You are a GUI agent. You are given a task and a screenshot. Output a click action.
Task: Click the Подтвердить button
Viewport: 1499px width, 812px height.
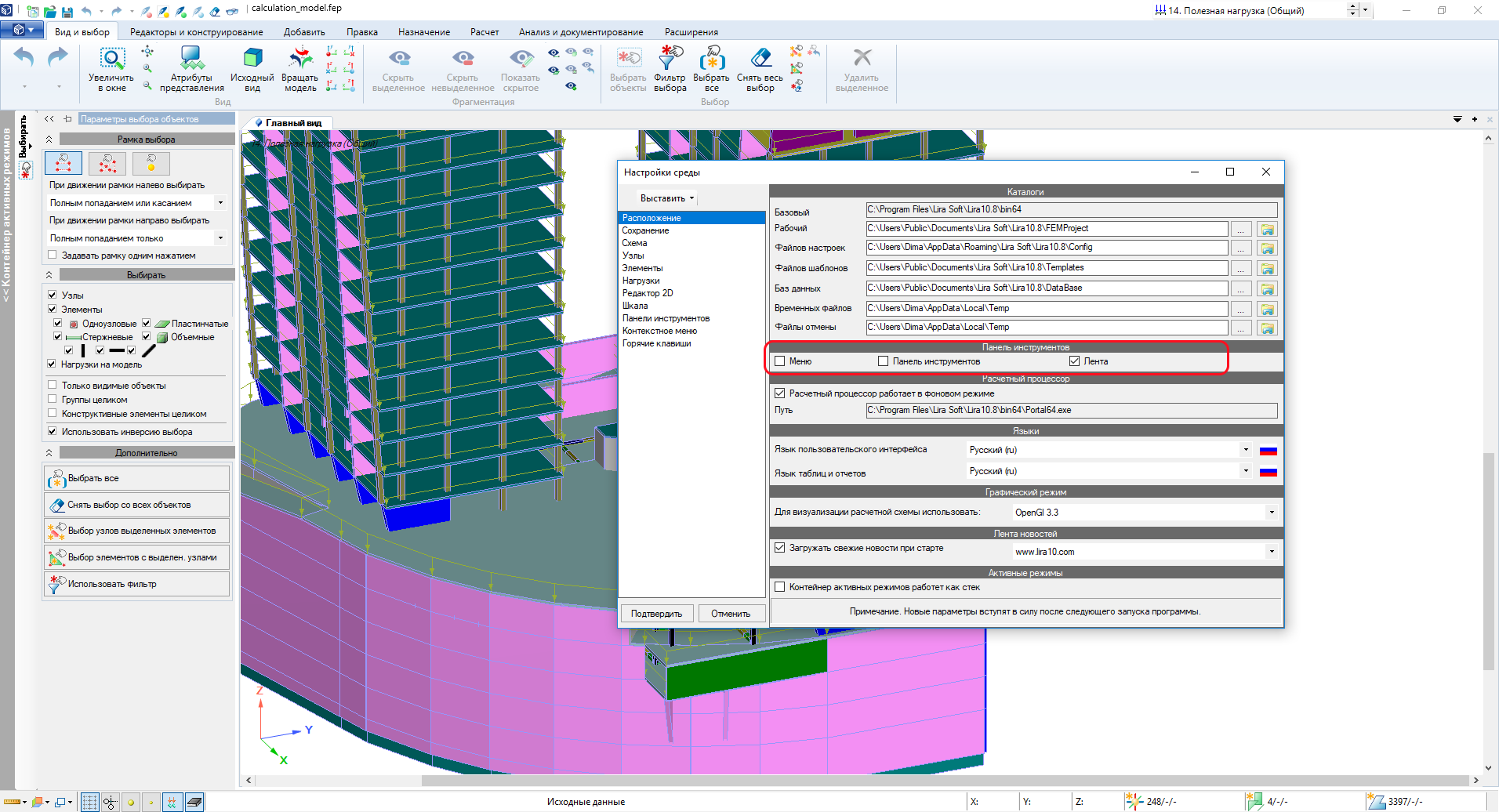tap(656, 614)
